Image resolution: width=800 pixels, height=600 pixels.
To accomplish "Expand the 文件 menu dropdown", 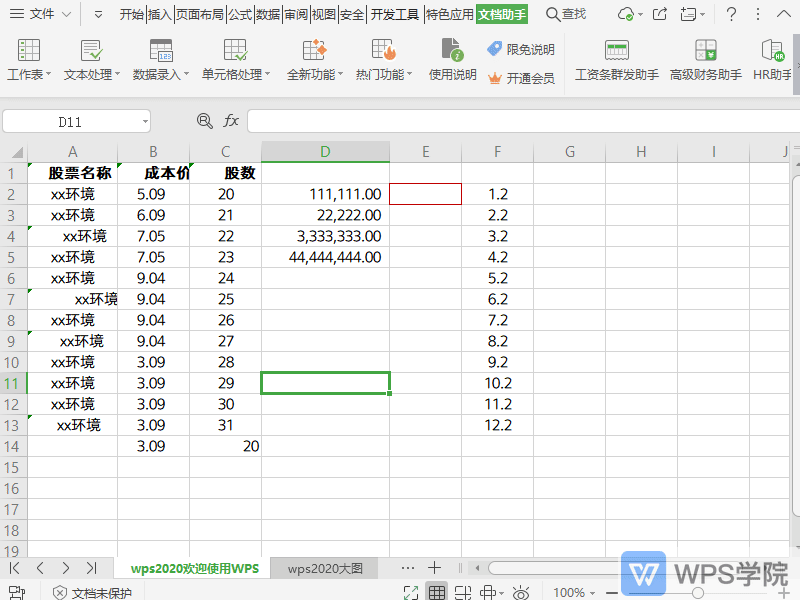I will 66,14.
